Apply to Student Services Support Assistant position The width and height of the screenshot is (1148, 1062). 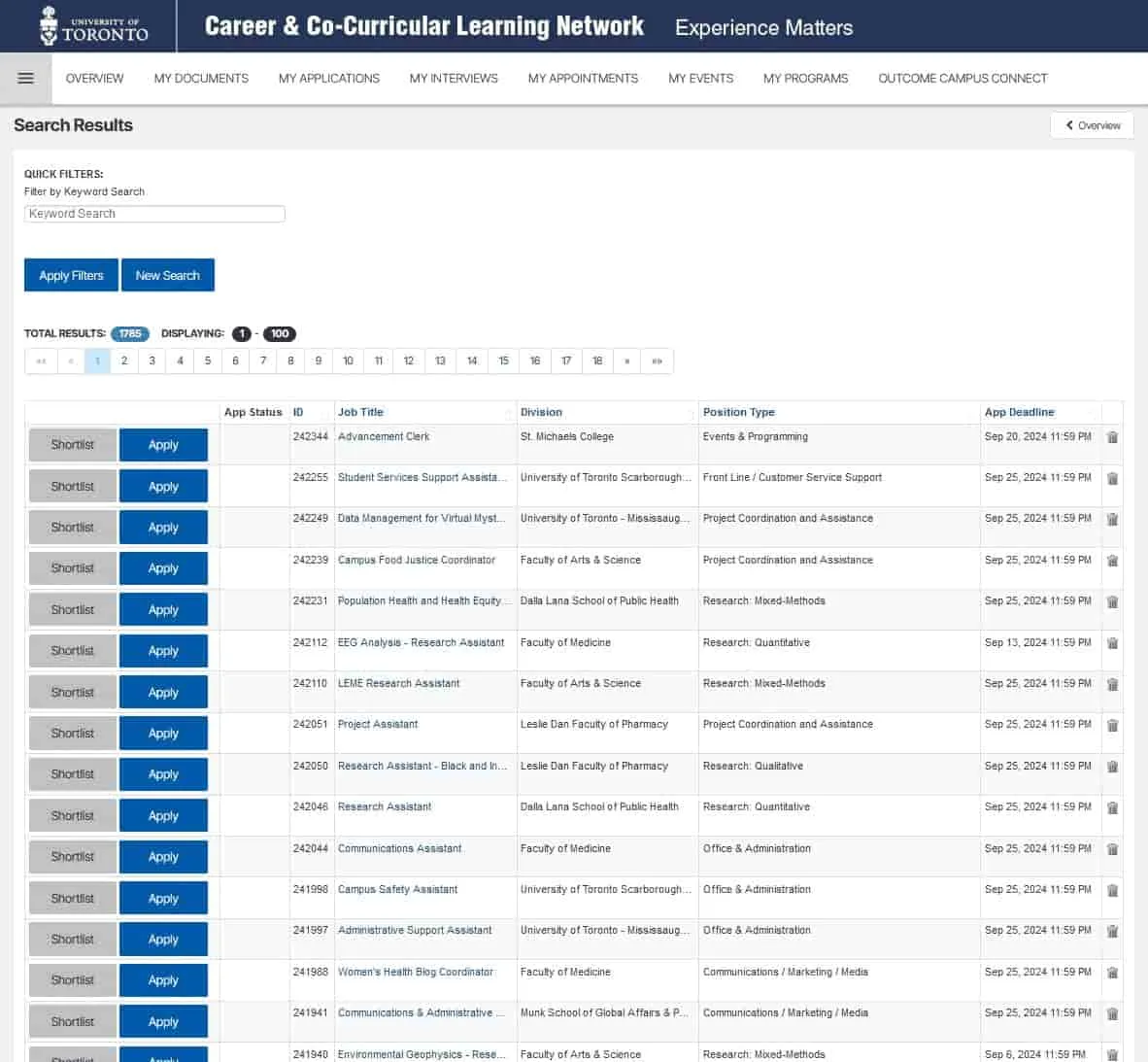[163, 486]
